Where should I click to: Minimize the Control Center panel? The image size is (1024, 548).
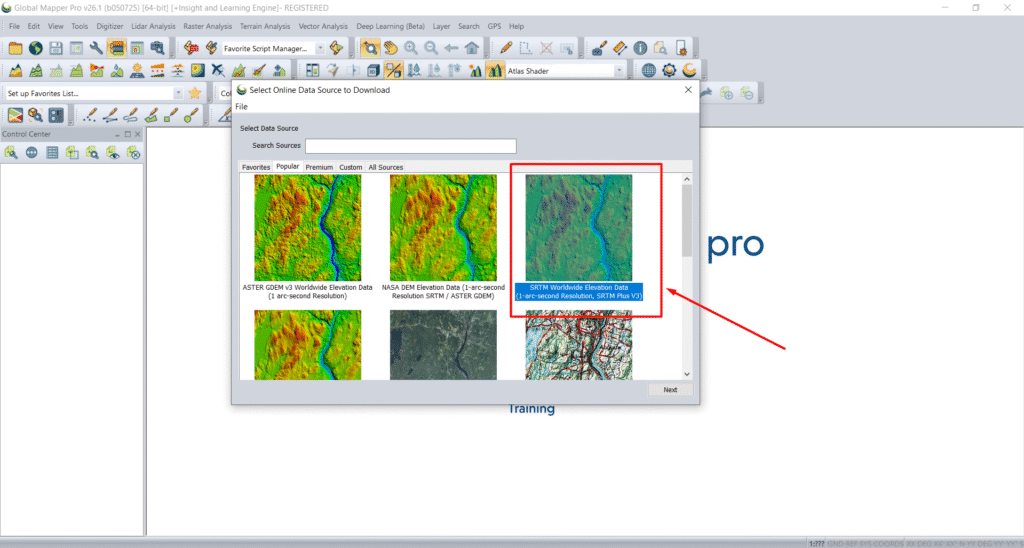[118, 134]
